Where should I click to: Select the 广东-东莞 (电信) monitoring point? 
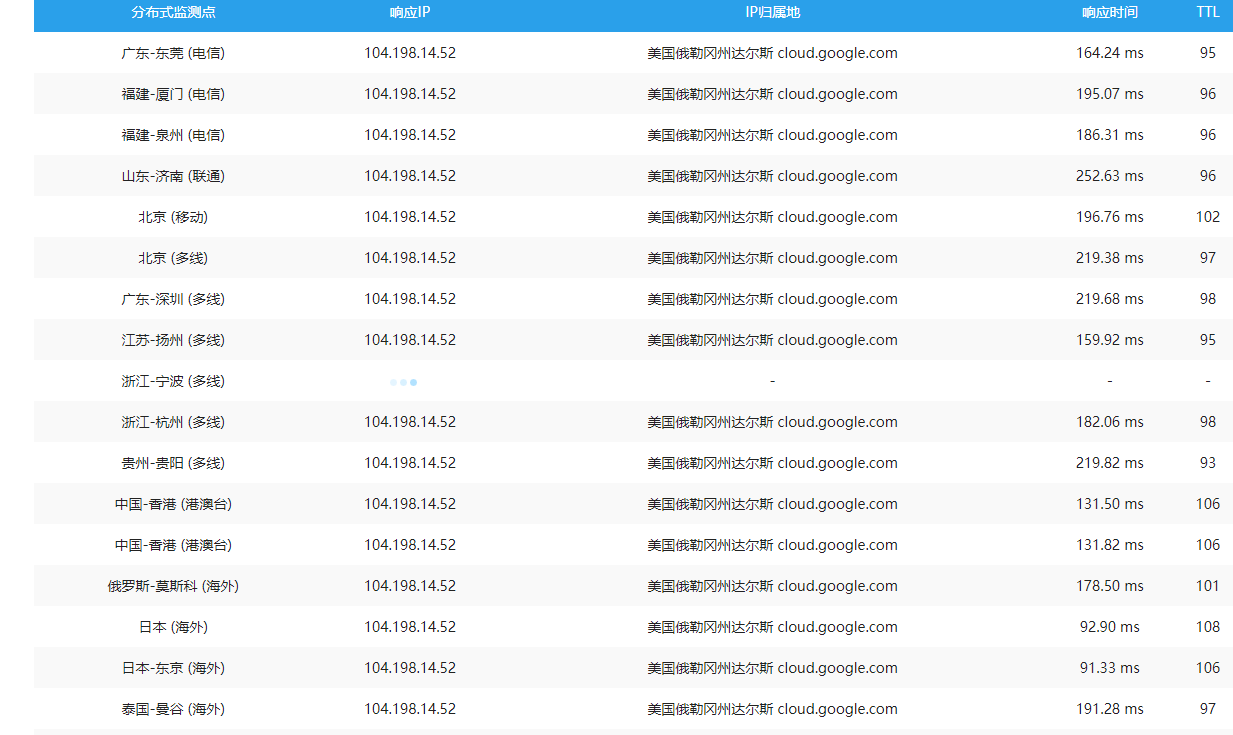(x=173, y=53)
